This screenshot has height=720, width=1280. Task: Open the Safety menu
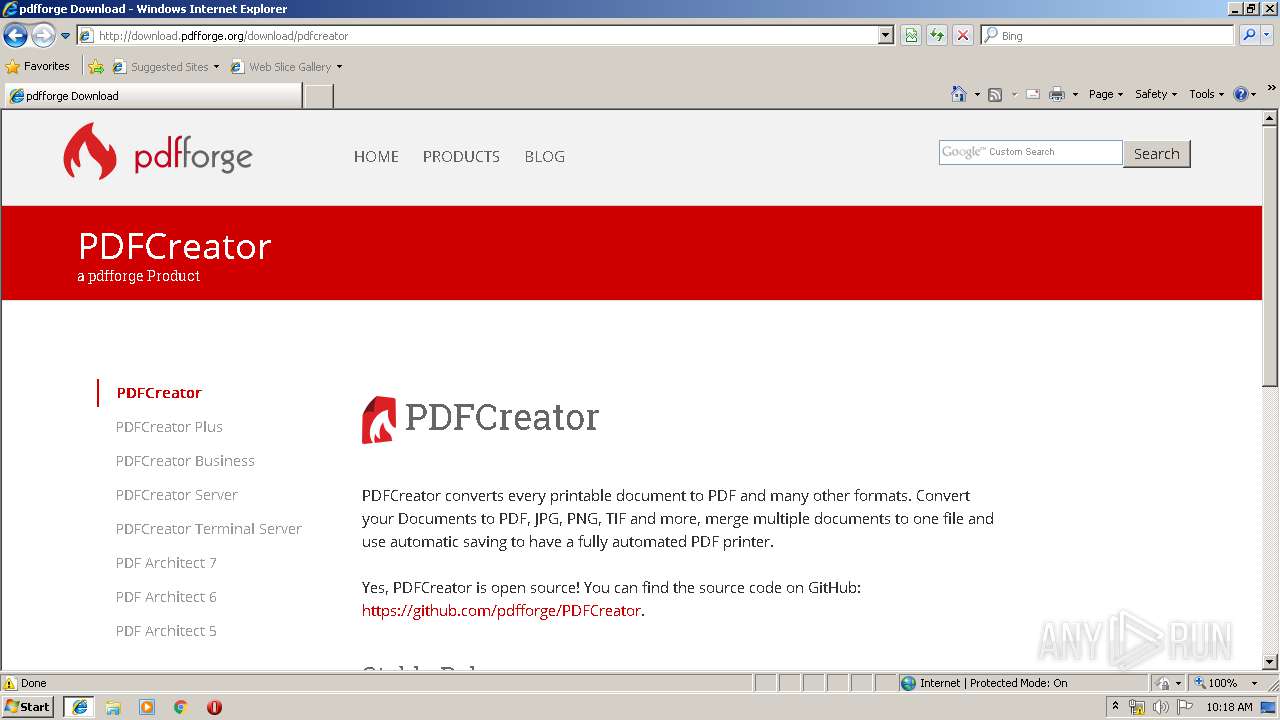(1155, 94)
